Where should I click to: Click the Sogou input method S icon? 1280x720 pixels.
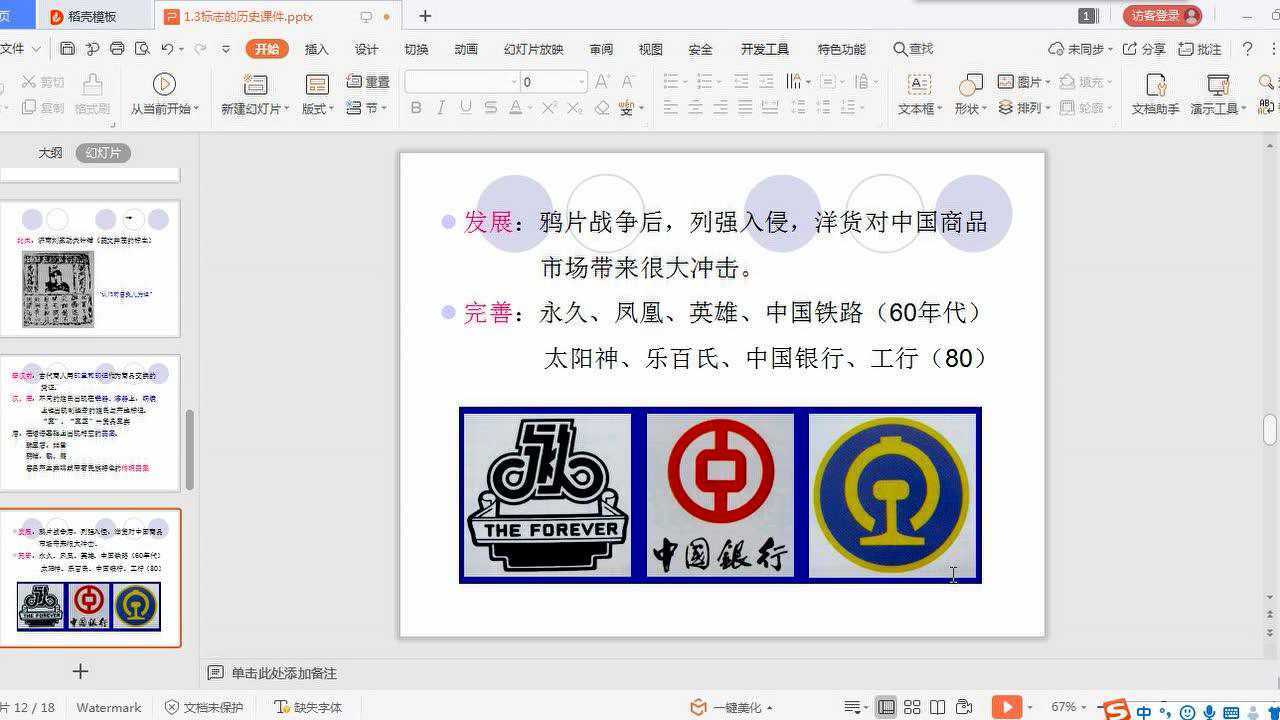[x=1118, y=710]
